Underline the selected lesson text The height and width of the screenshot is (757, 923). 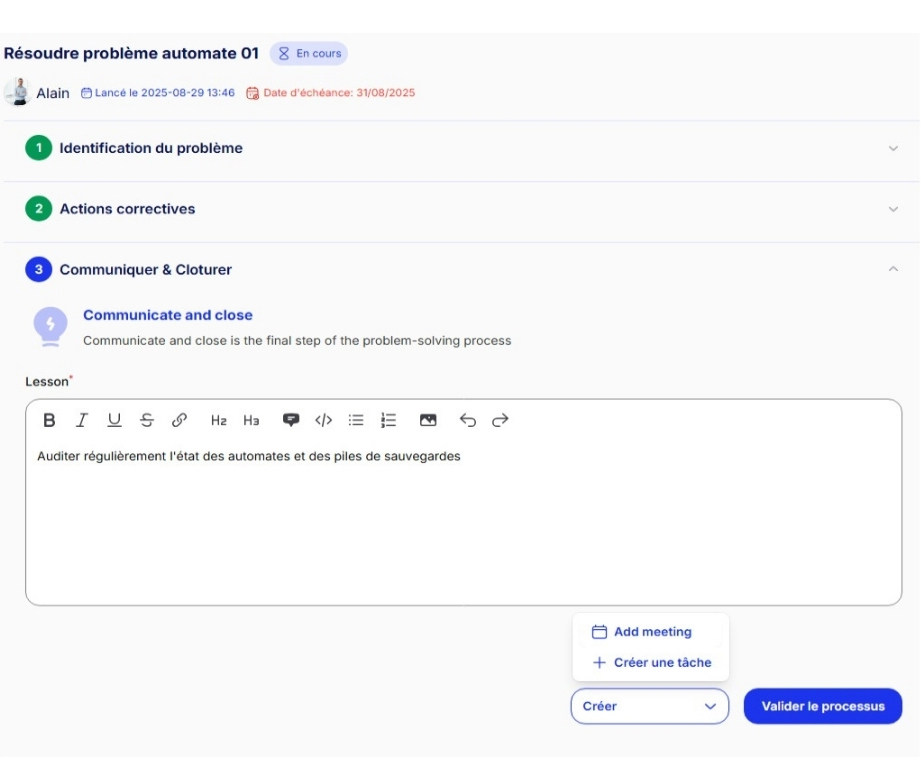(x=114, y=421)
